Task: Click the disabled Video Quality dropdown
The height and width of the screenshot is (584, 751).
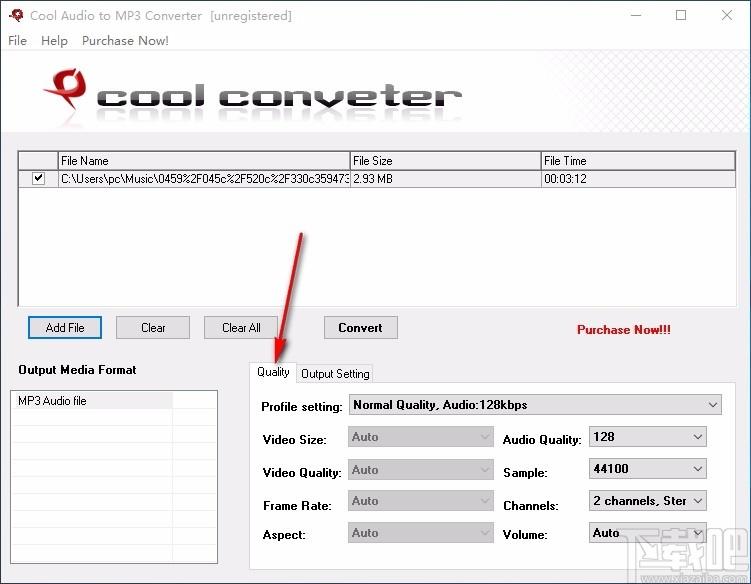Action: tap(421, 469)
